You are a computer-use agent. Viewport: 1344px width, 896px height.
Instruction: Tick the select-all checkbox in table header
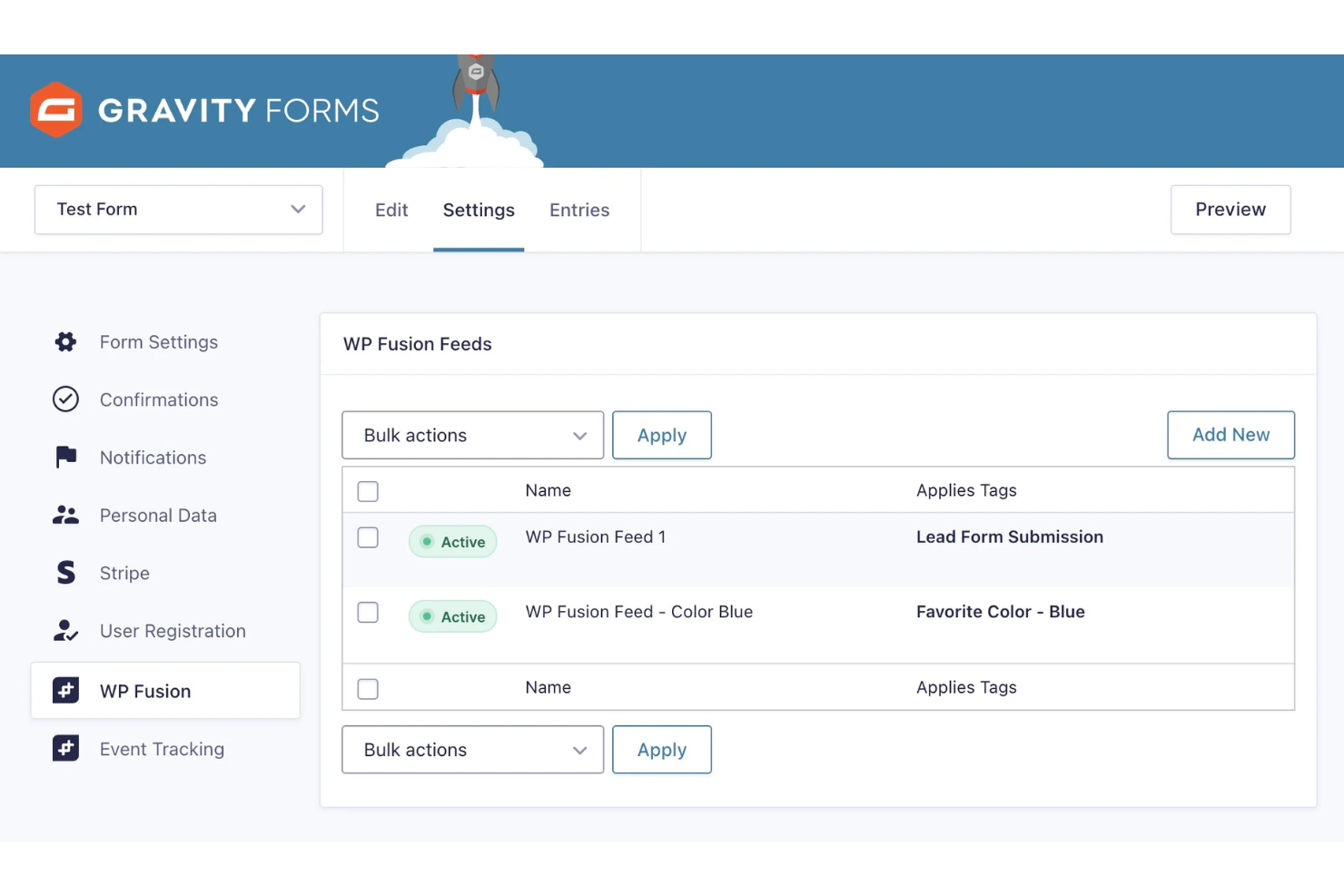(368, 491)
